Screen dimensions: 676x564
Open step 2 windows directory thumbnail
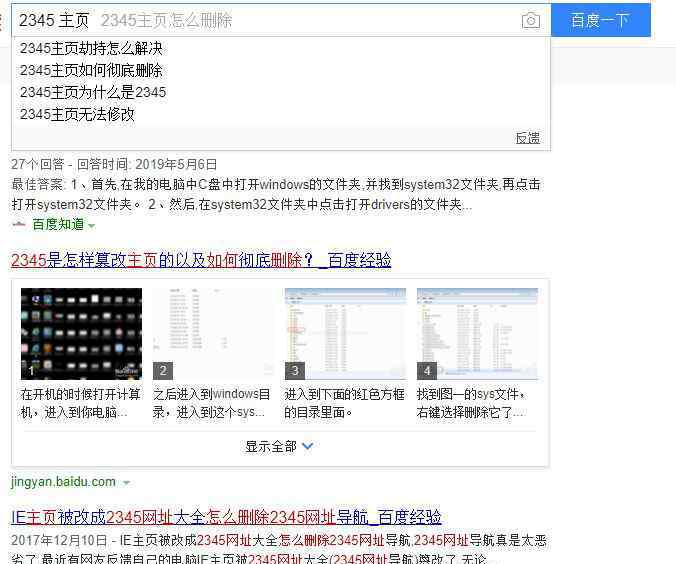(x=213, y=334)
